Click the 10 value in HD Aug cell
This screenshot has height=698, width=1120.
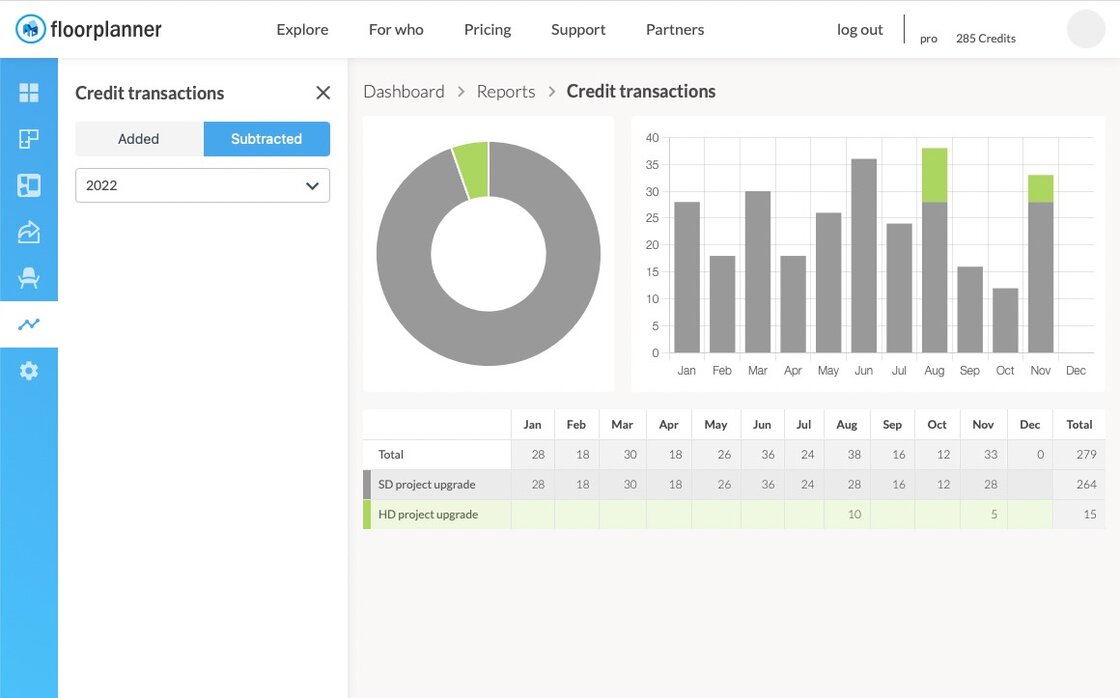(x=854, y=514)
